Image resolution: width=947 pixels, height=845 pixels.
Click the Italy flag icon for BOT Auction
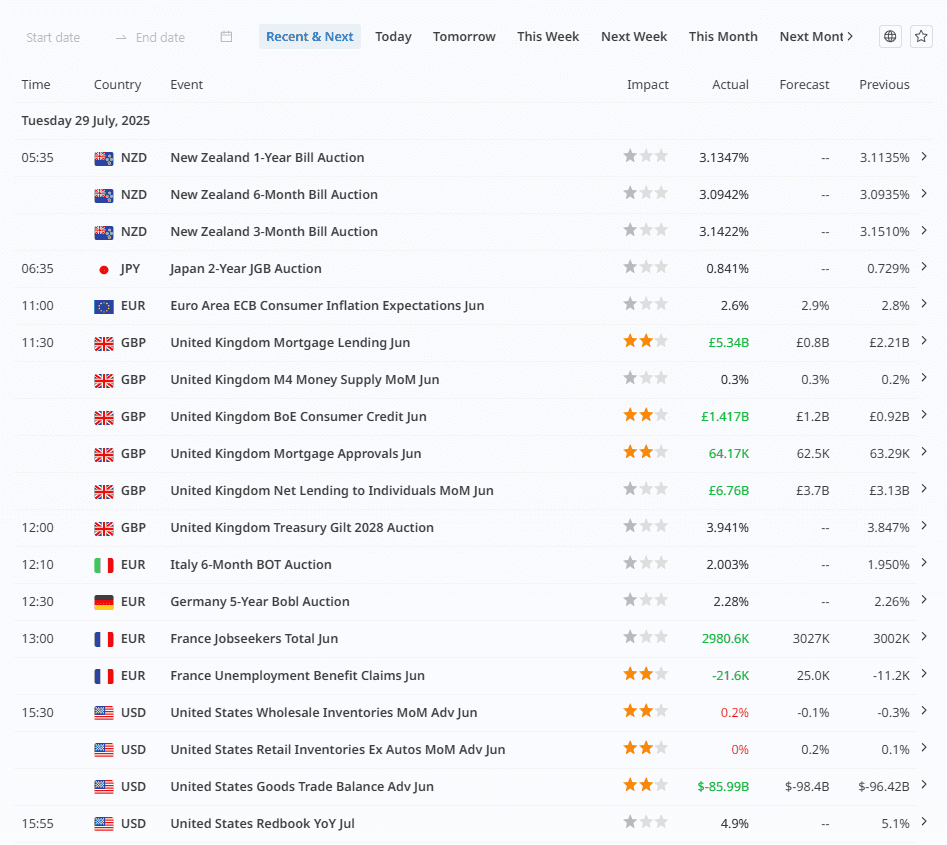coord(104,565)
